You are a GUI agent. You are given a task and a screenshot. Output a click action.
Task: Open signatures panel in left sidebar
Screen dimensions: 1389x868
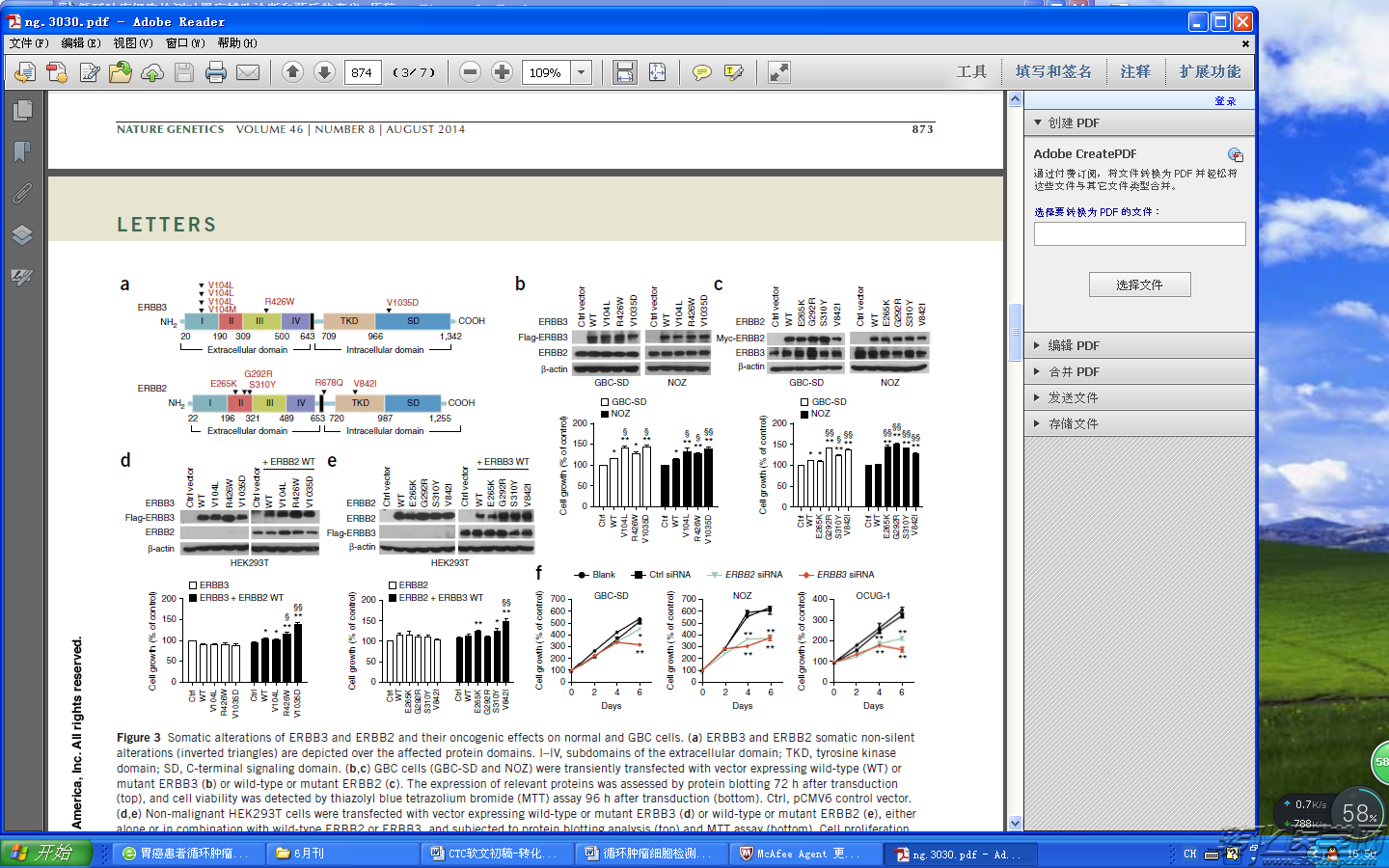coord(23,277)
